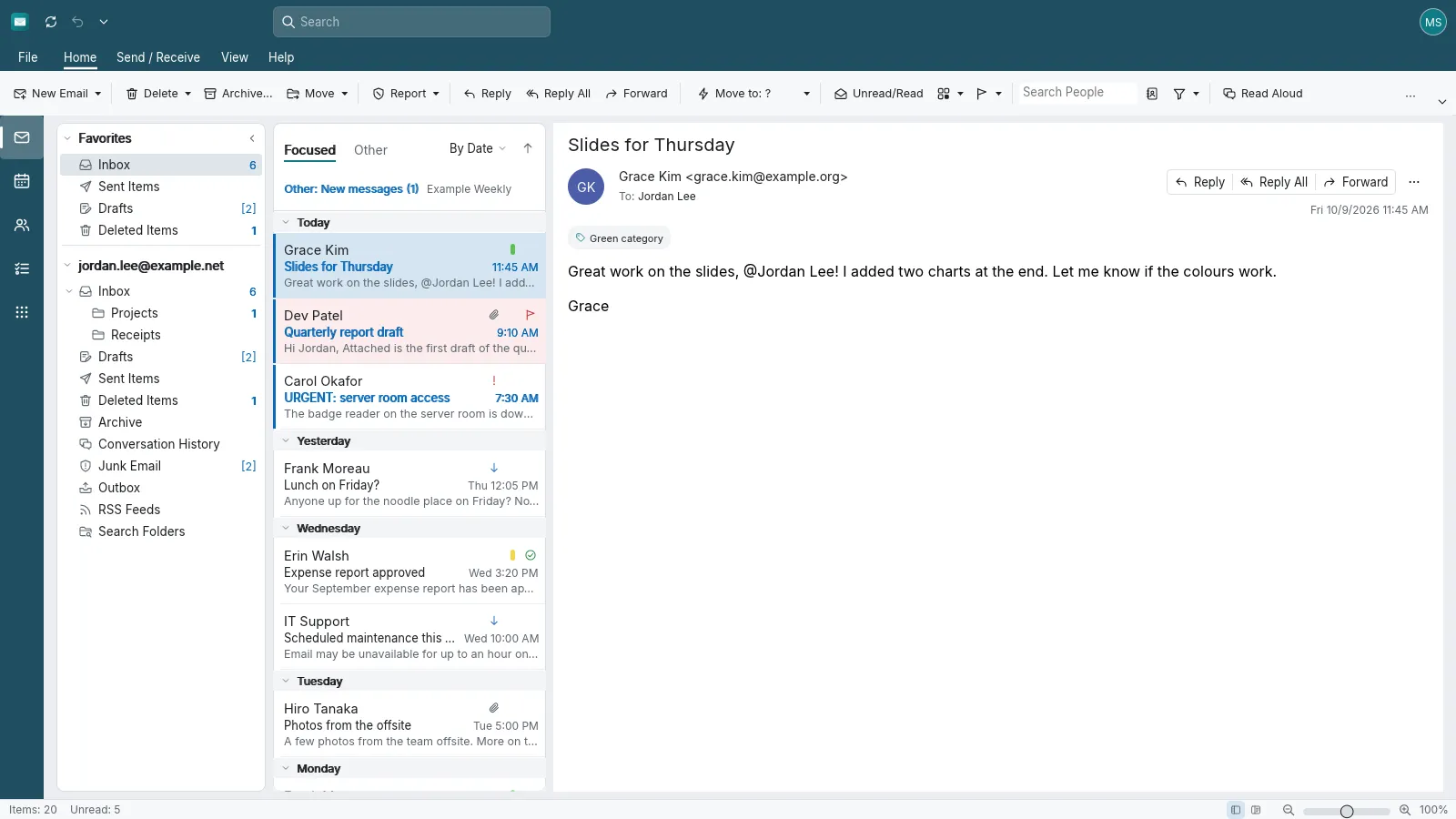The image size is (1456, 819).
Task: Open the People contacts icon
Action: [x=22, y=225]
